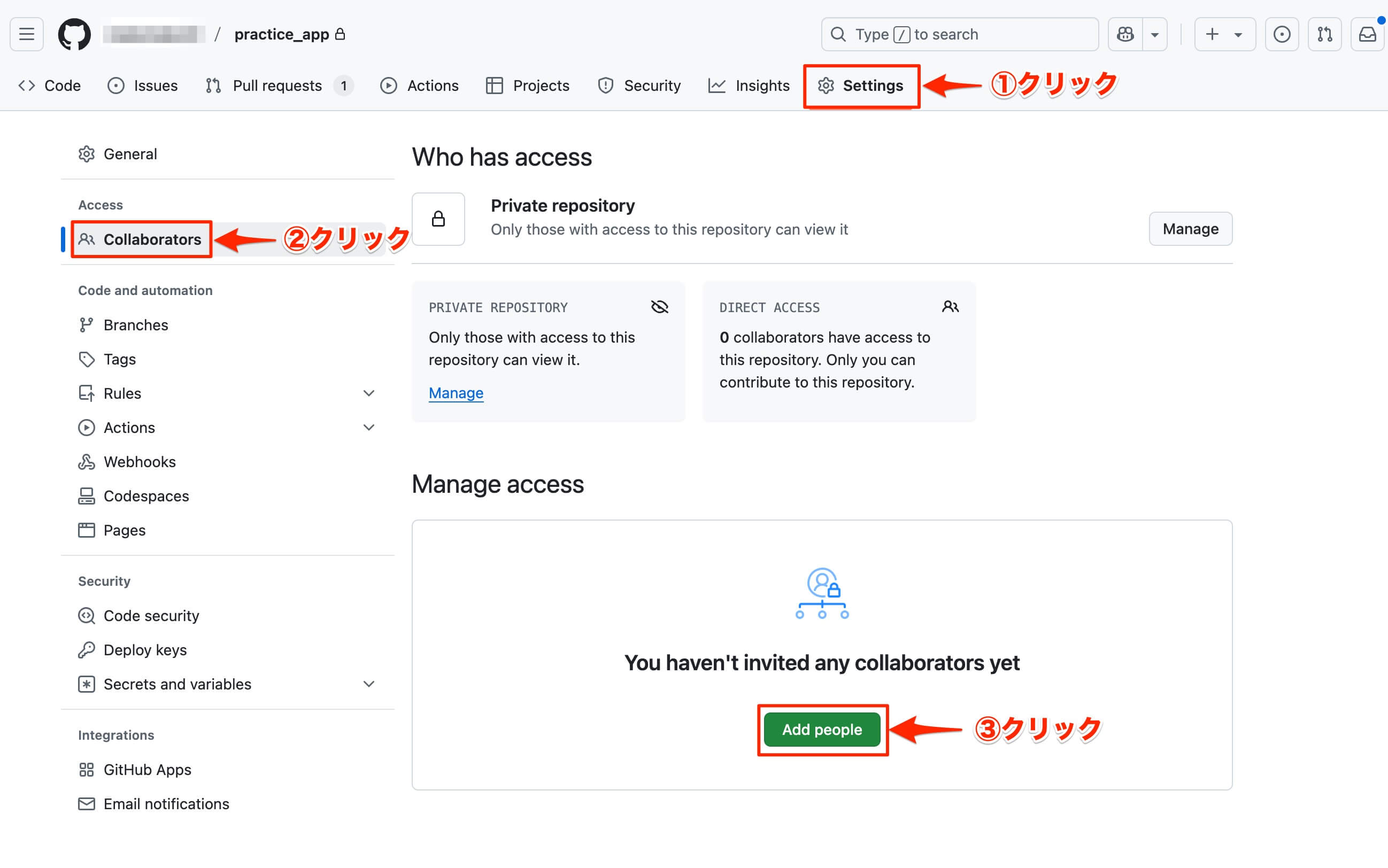Click the lock icon box by Private repository

coord(438,219)
